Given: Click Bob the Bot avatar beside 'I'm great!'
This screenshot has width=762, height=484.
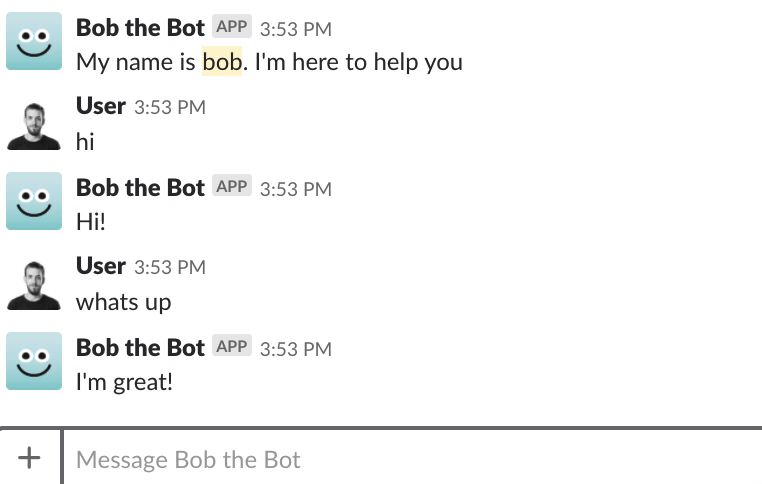Looking at the screenshot, I should 34,361.
